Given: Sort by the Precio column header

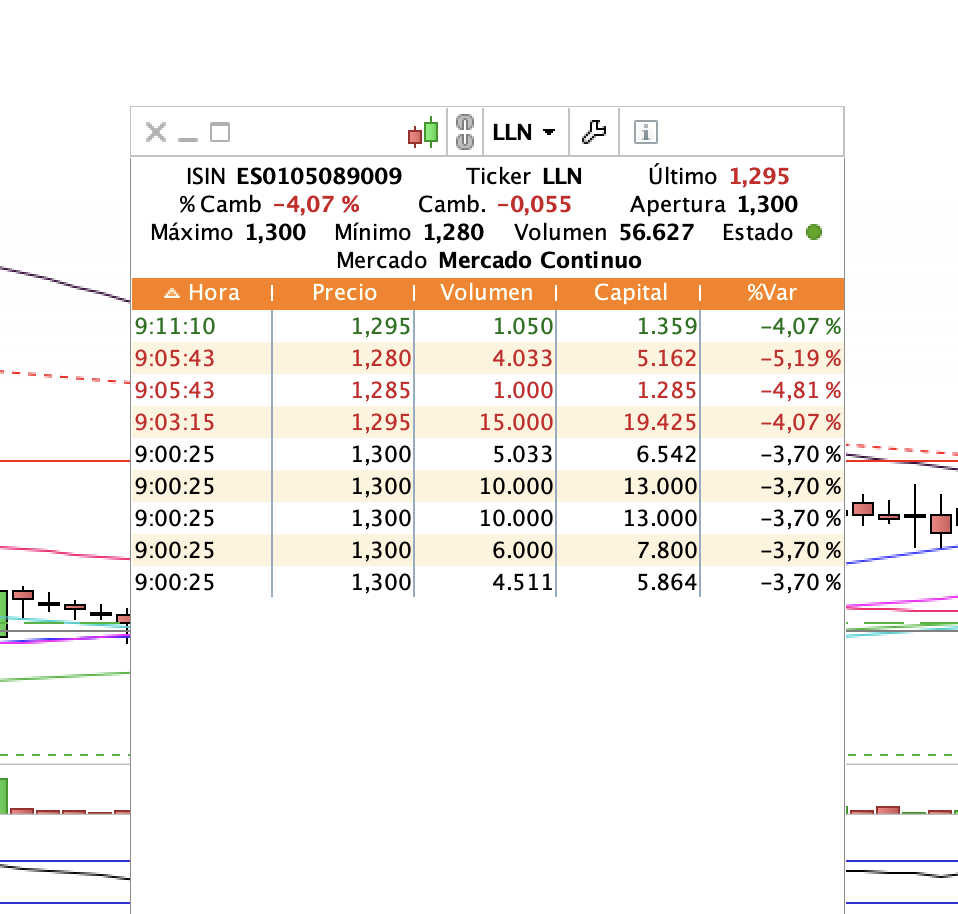Looking at the screenshot, I should [344, 293].
